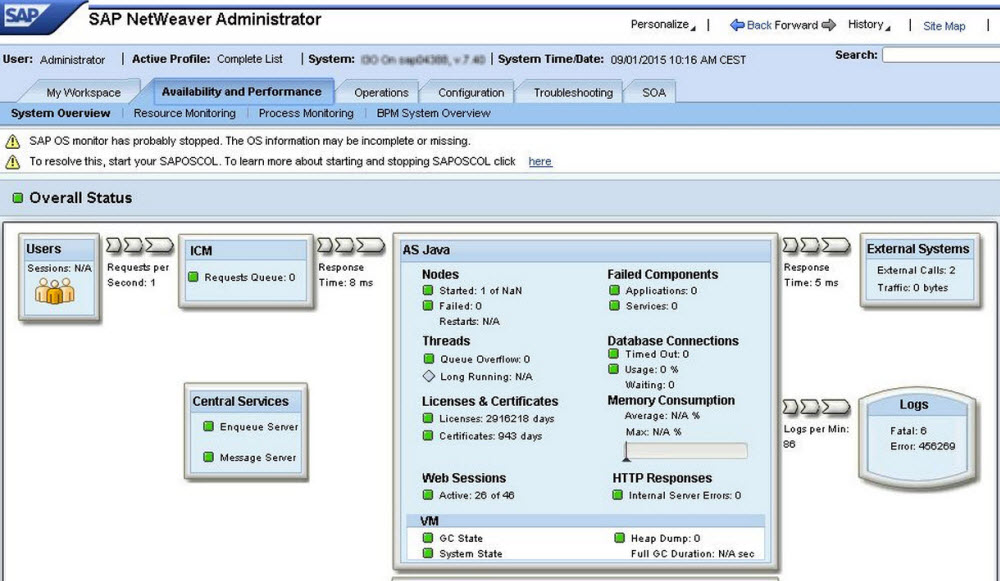Click the Back link
Viewport: 1000px width, 581px height.
(759, 25)
